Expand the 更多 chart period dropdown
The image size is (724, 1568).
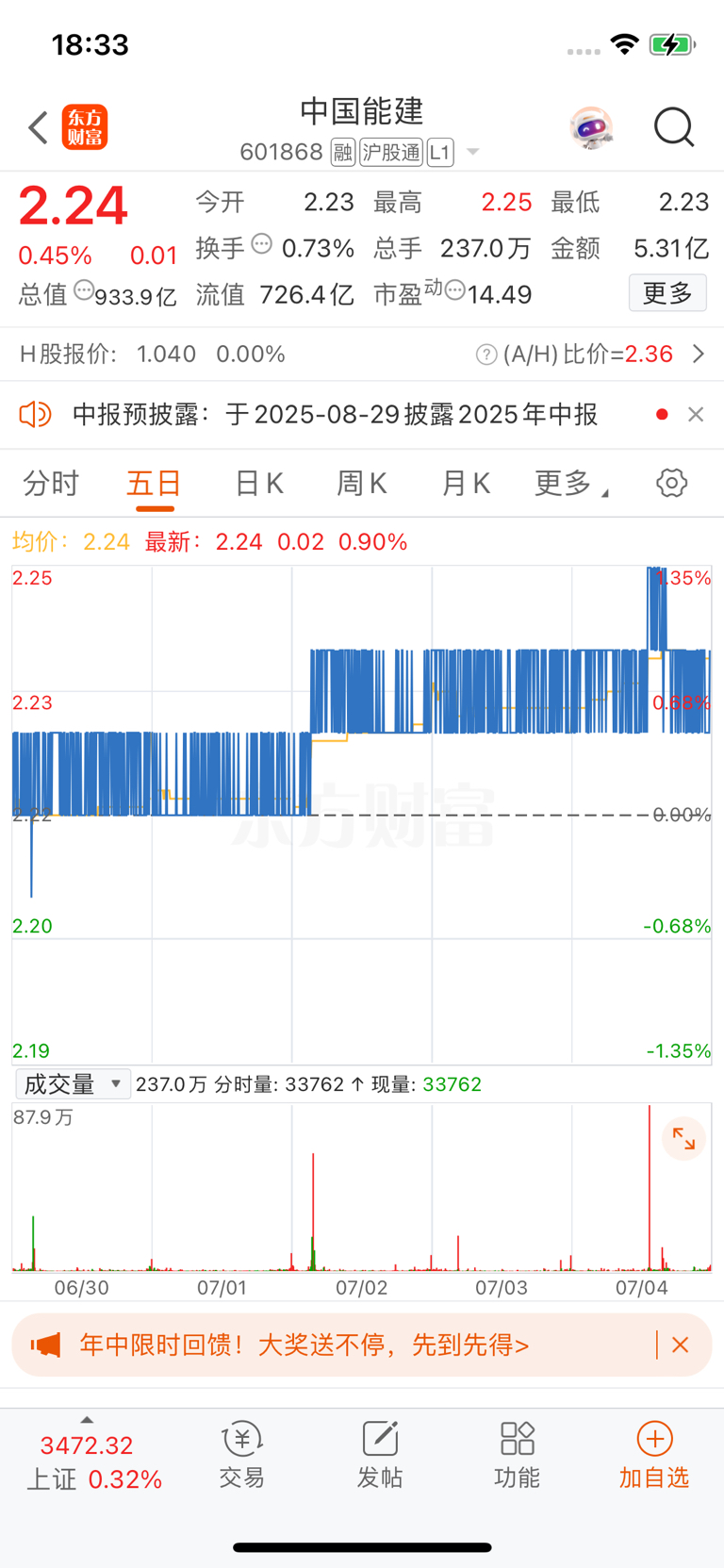click(571, 484)
